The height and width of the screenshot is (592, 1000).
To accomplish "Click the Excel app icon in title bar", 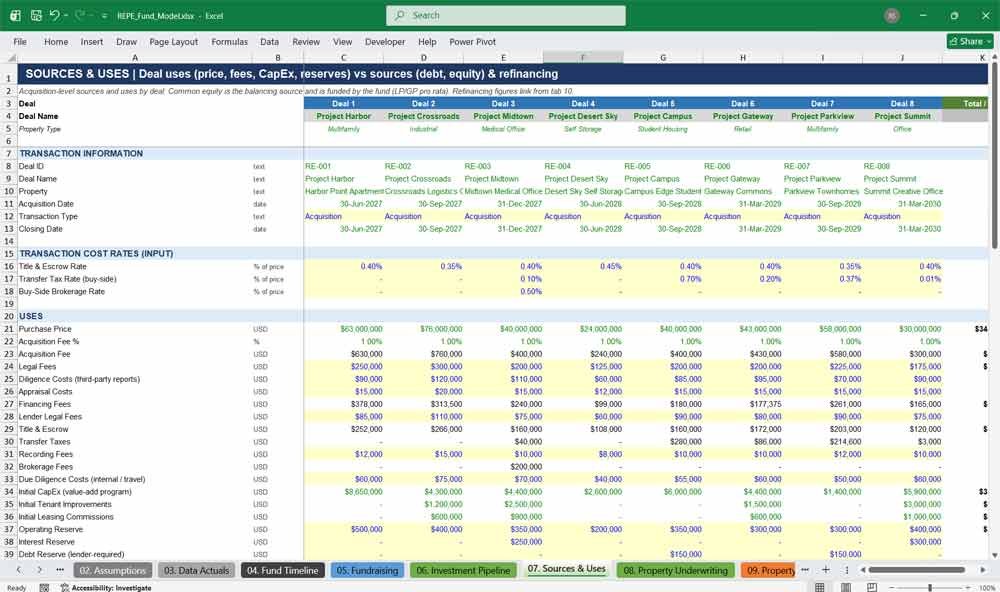I will click(x=15, y=15).
